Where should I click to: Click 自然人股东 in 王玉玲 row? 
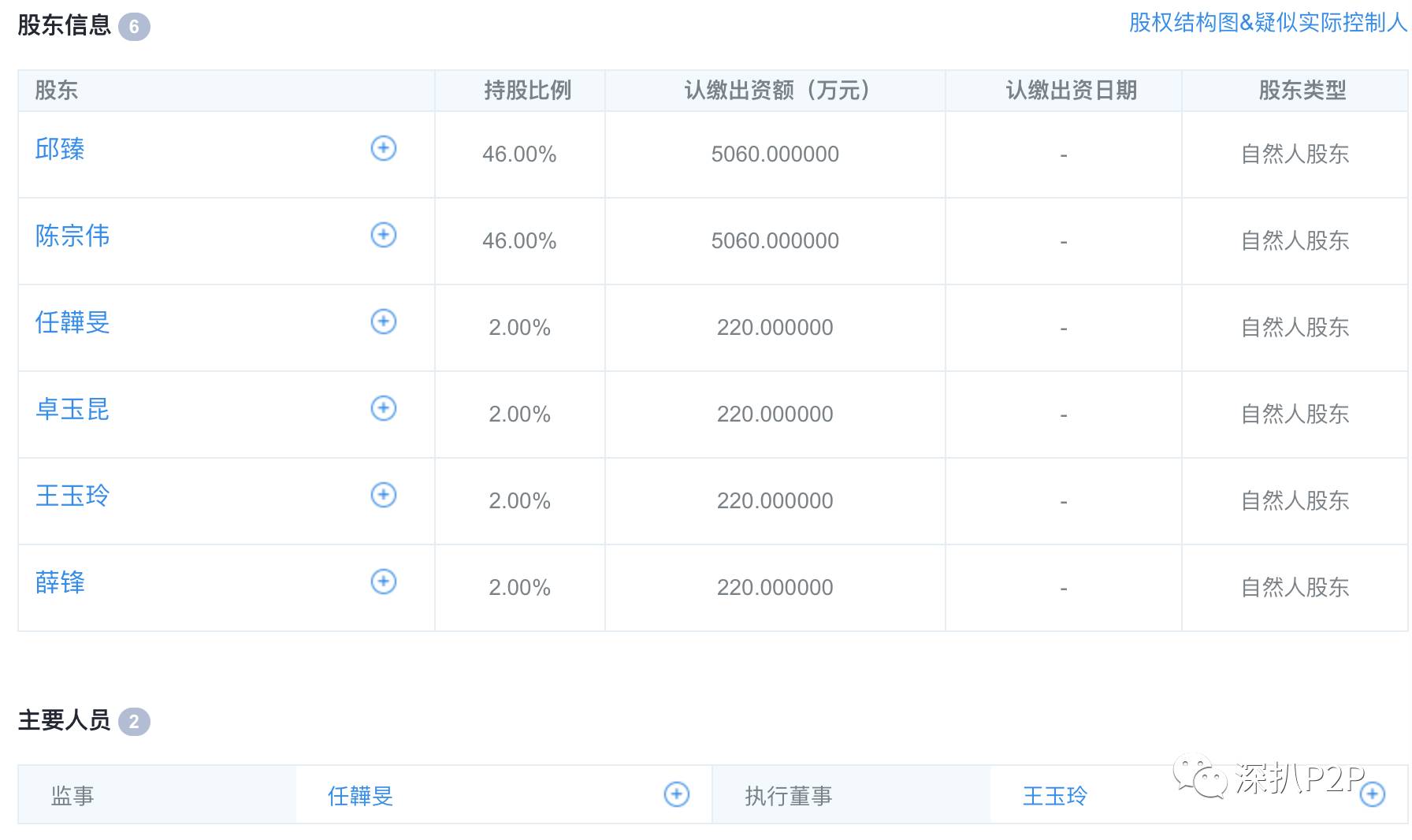pos(1295,501)
